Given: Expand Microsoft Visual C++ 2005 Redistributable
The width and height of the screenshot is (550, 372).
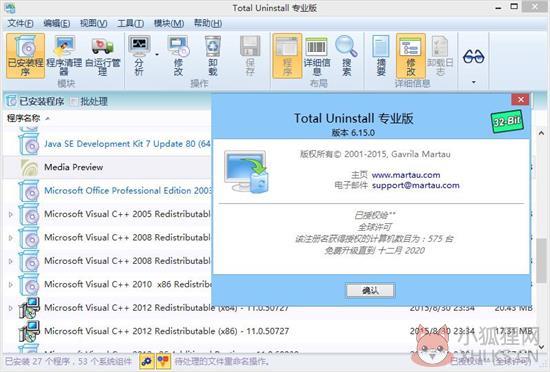Looking at the screenshot, I should pyautogui.click(x=11, y=214).
